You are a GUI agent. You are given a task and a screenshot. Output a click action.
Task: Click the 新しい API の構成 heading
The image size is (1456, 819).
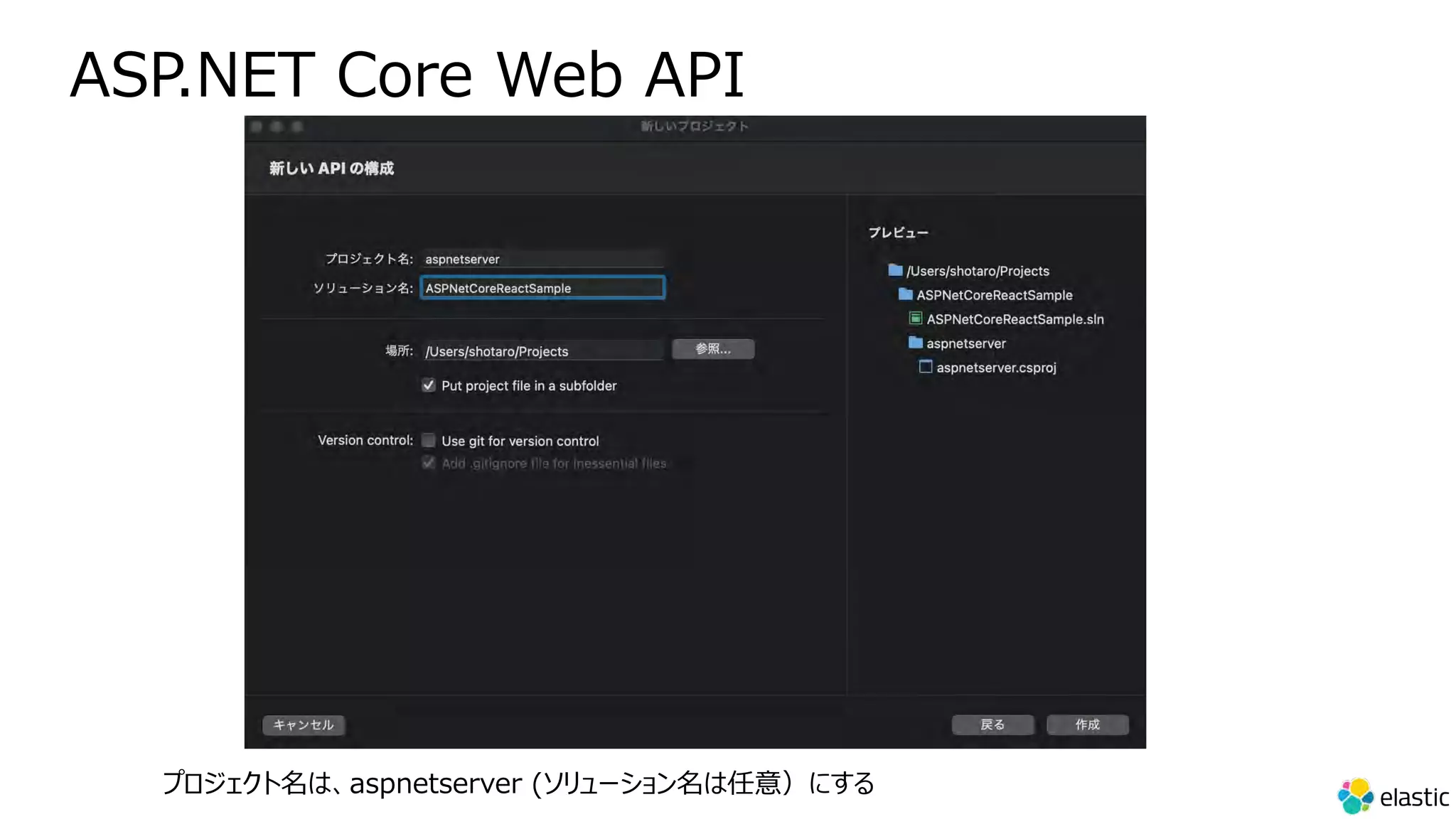point(331,168)
